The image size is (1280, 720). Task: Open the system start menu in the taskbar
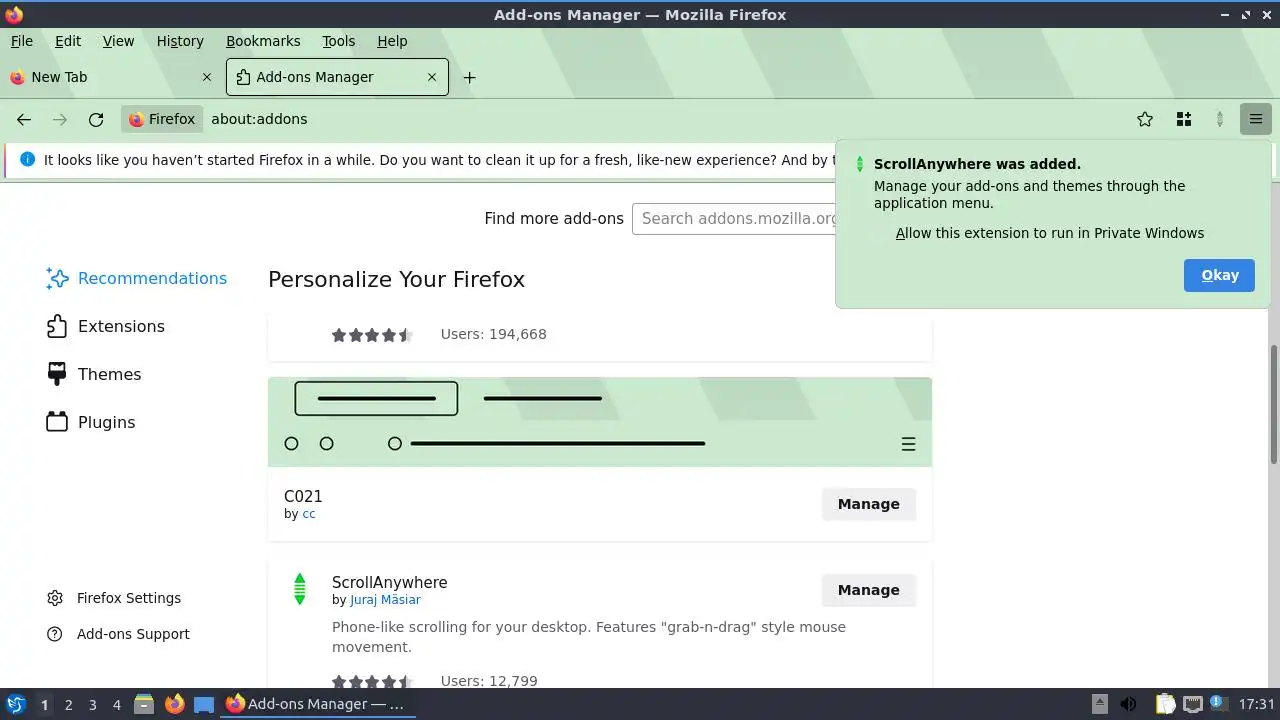pos(16,704)
